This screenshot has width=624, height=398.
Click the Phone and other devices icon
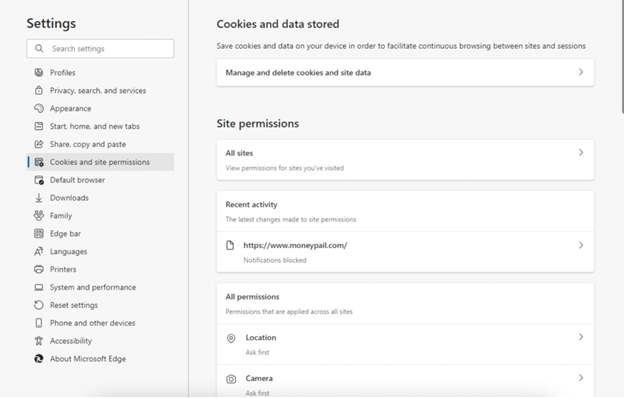pos(39,323)
